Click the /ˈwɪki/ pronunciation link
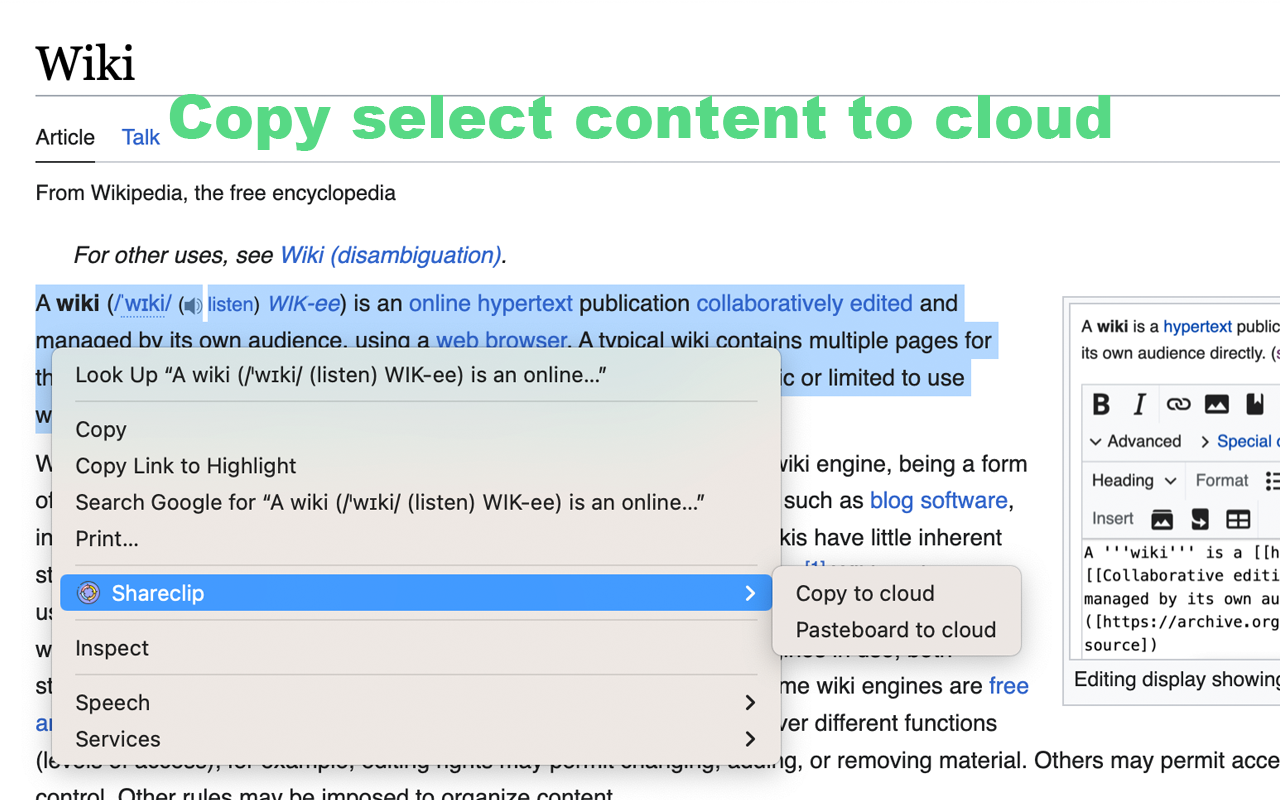1280x800 pixels. [143, 303]
